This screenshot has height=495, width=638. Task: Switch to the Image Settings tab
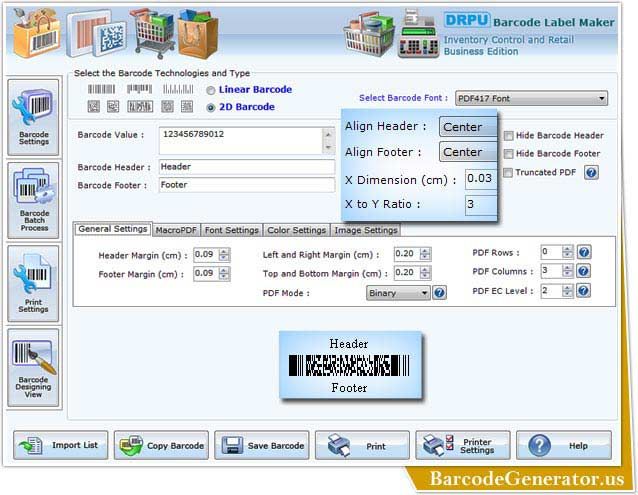pyautogui.click(x=366, y=230)
